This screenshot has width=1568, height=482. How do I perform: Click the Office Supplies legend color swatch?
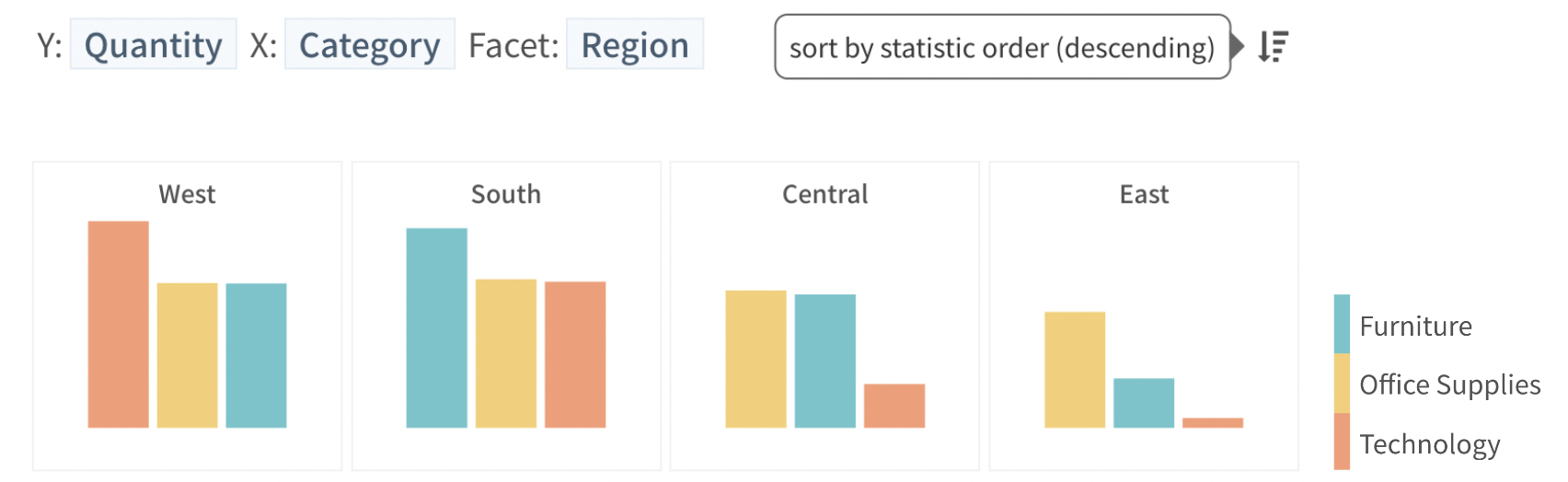tap(1342, 384)
